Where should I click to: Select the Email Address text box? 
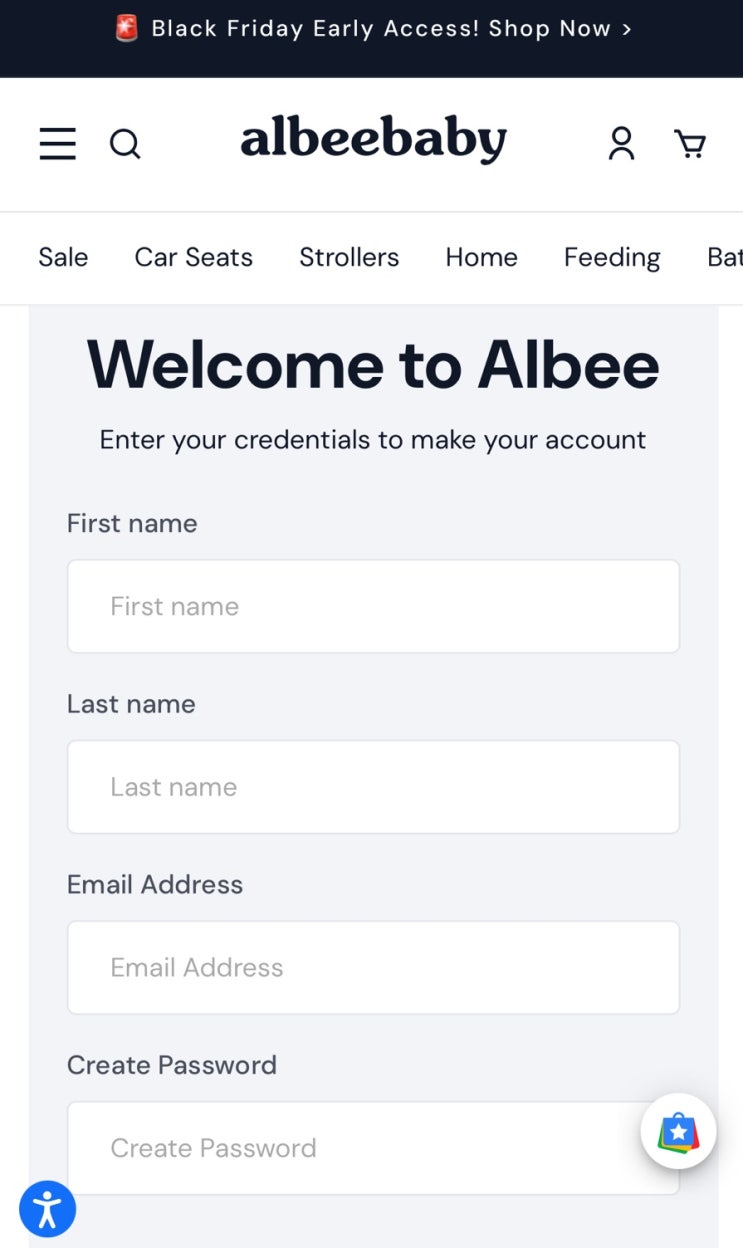coord(373,967)
